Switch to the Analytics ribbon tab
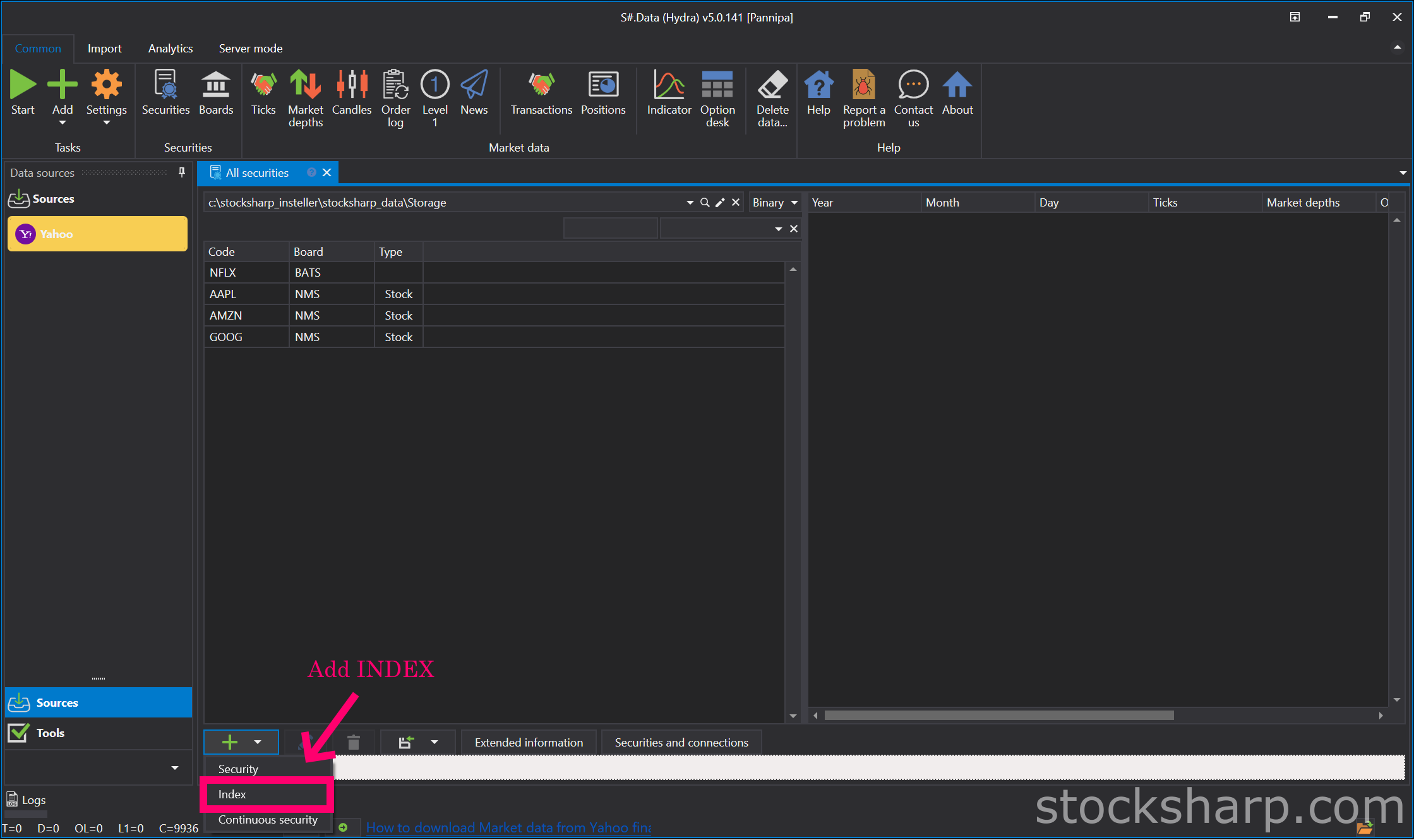1414x840 pixels. 171,49
